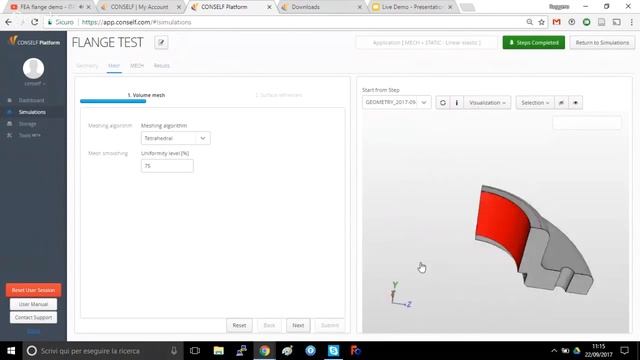Click the Next button
Viewport: 640px width, 360px height.
tap(298, 325)
